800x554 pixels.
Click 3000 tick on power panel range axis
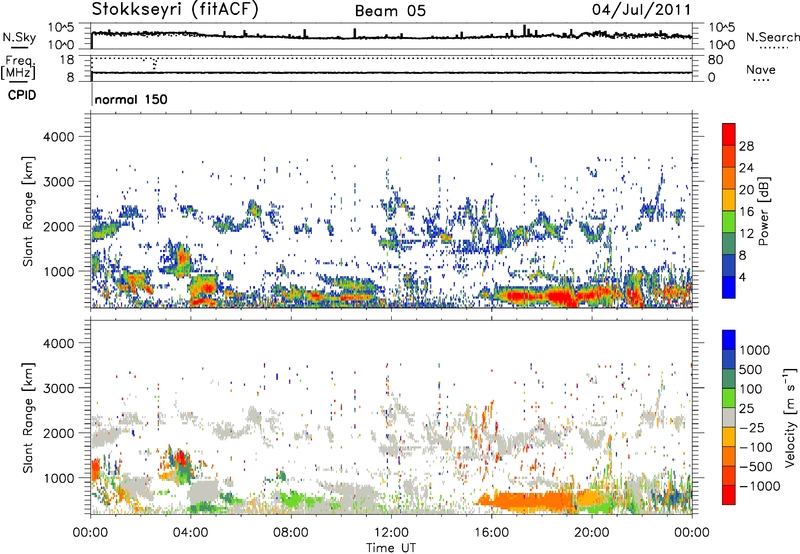click(x=59, y=182)
